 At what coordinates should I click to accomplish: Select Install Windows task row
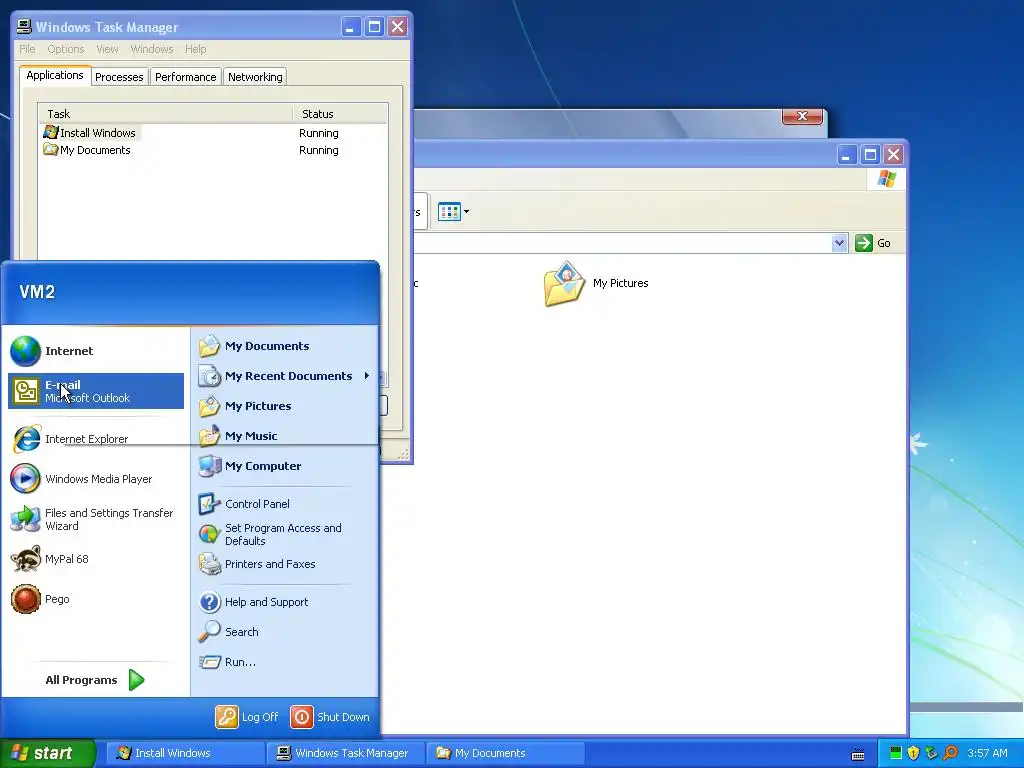213,133
